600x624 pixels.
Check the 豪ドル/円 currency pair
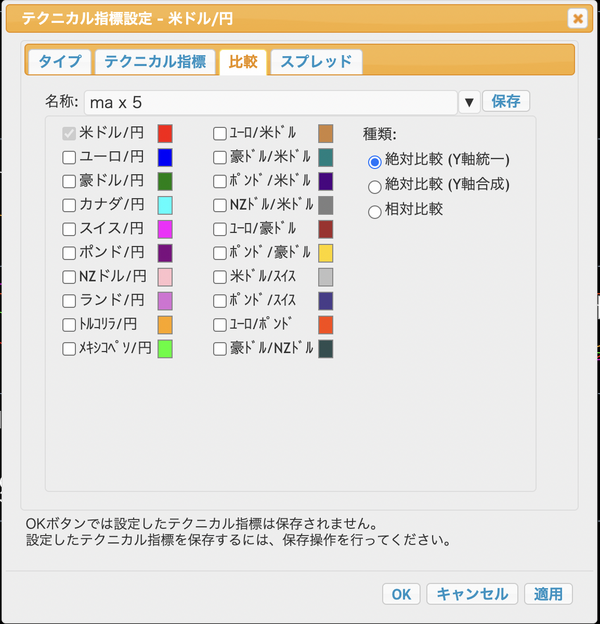click(x=69, y=181)
